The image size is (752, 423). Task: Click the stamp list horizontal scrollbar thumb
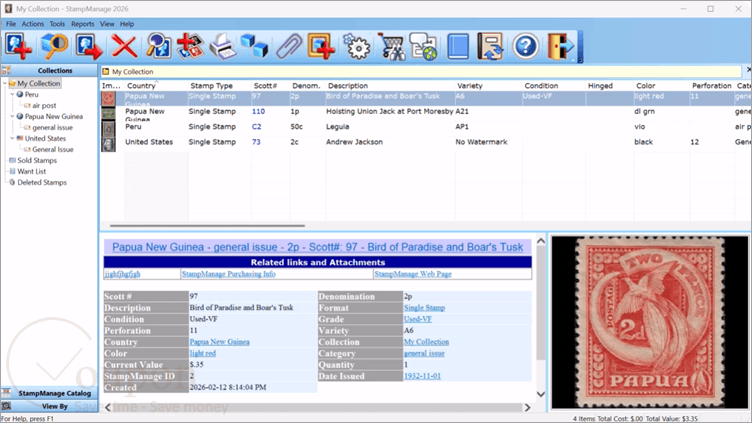[x=207, y=225]
